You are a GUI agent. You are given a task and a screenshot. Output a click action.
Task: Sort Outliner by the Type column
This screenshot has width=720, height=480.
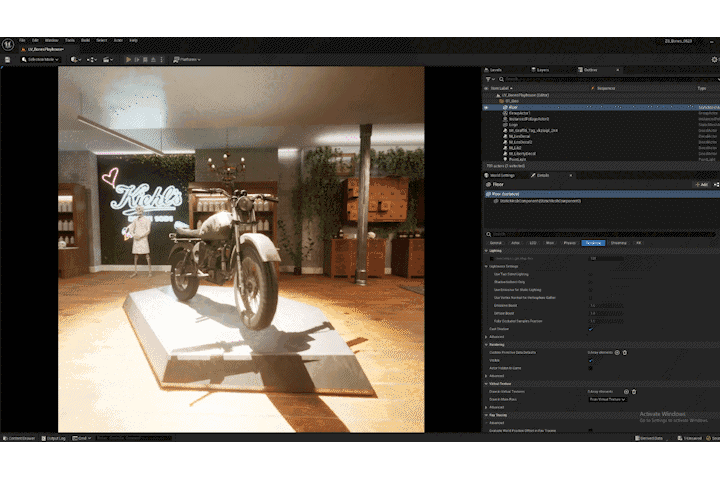point(702,88)
